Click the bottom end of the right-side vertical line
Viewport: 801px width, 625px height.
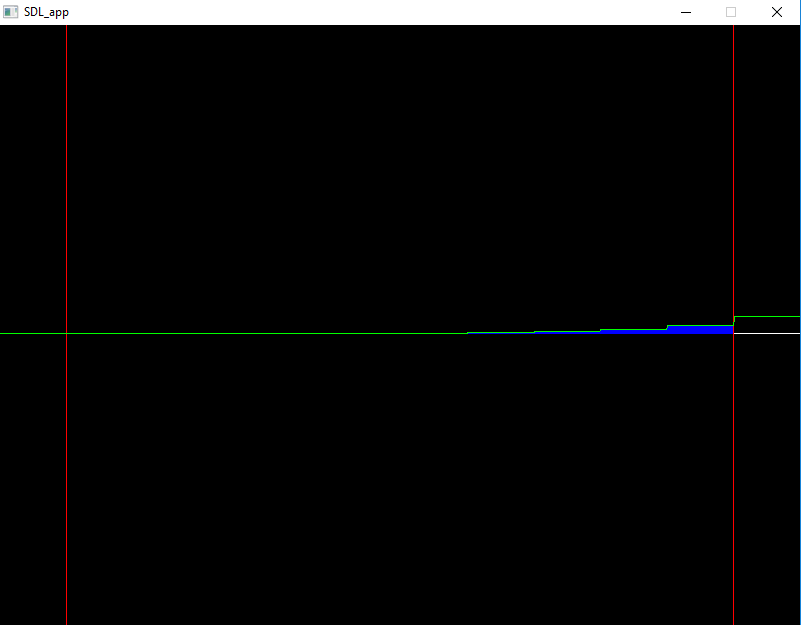733,621
